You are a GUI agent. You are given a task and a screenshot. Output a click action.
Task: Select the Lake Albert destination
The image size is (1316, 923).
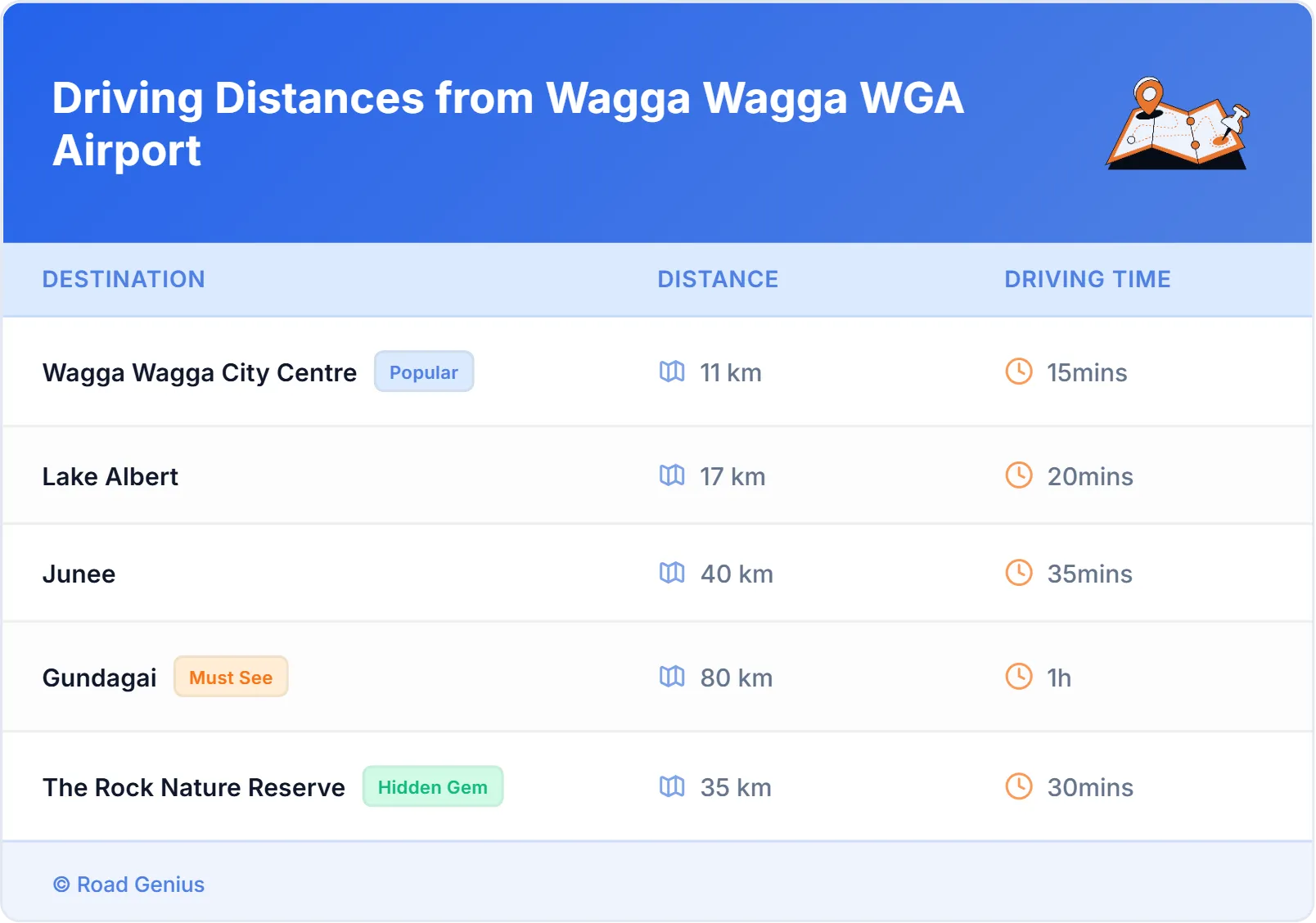(110, 476)
